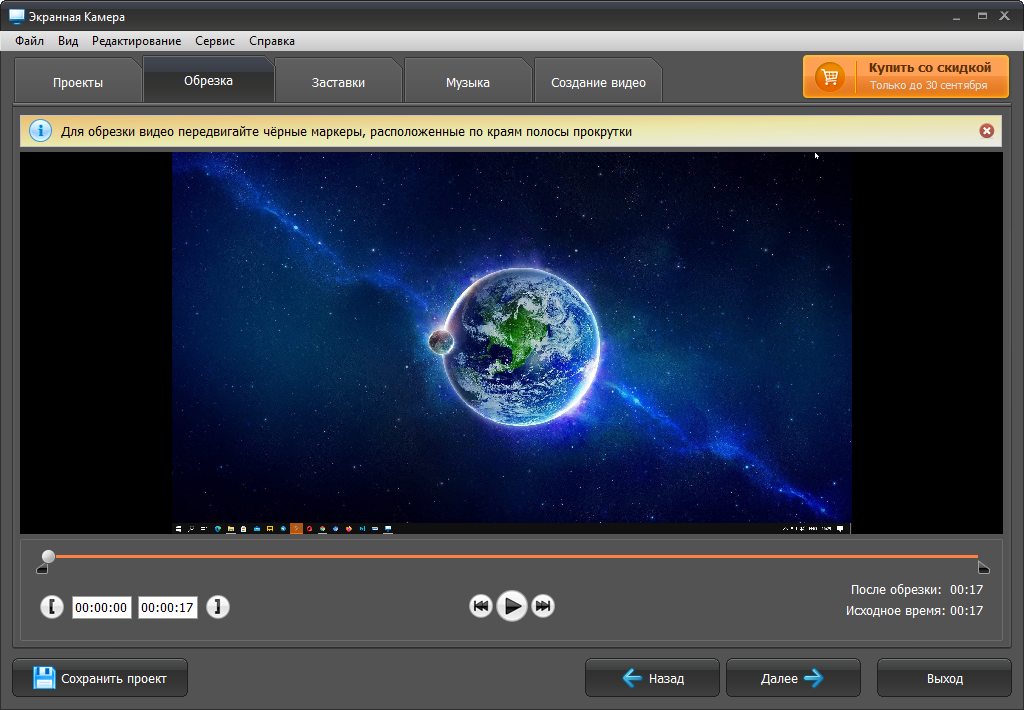Set trim end with right bracket button

(217, 607)
